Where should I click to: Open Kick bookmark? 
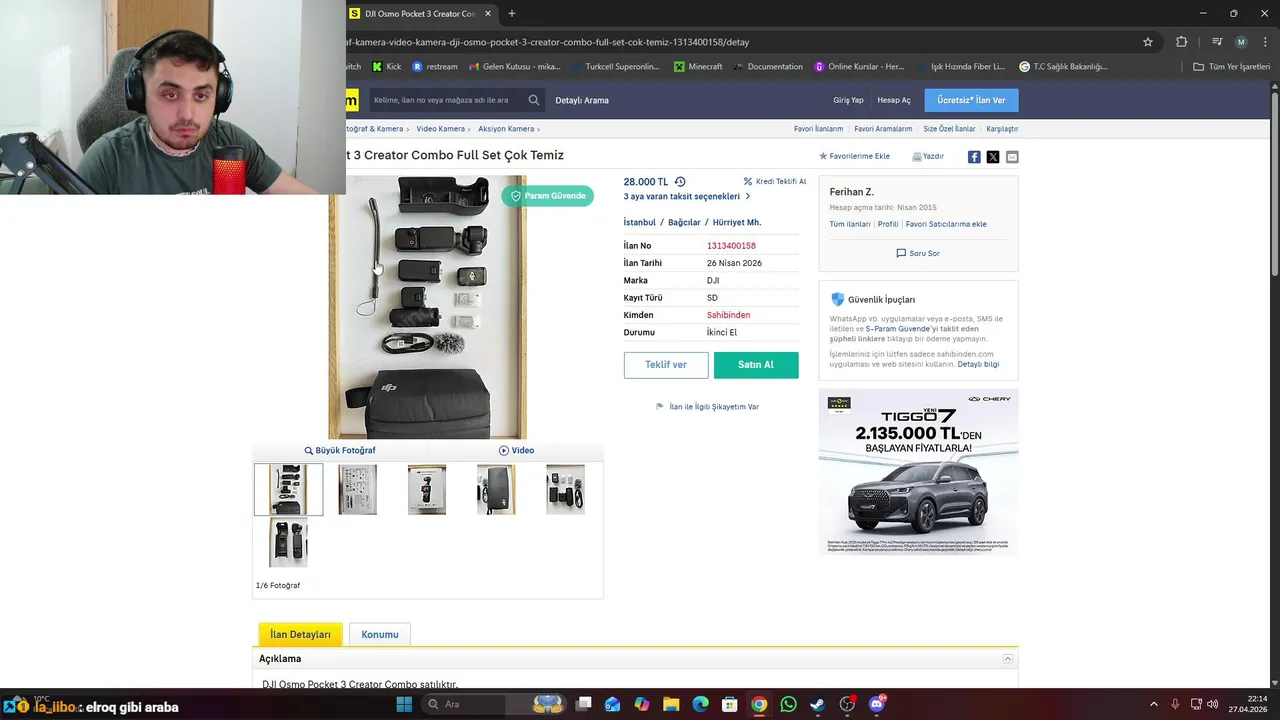point(386,67)
